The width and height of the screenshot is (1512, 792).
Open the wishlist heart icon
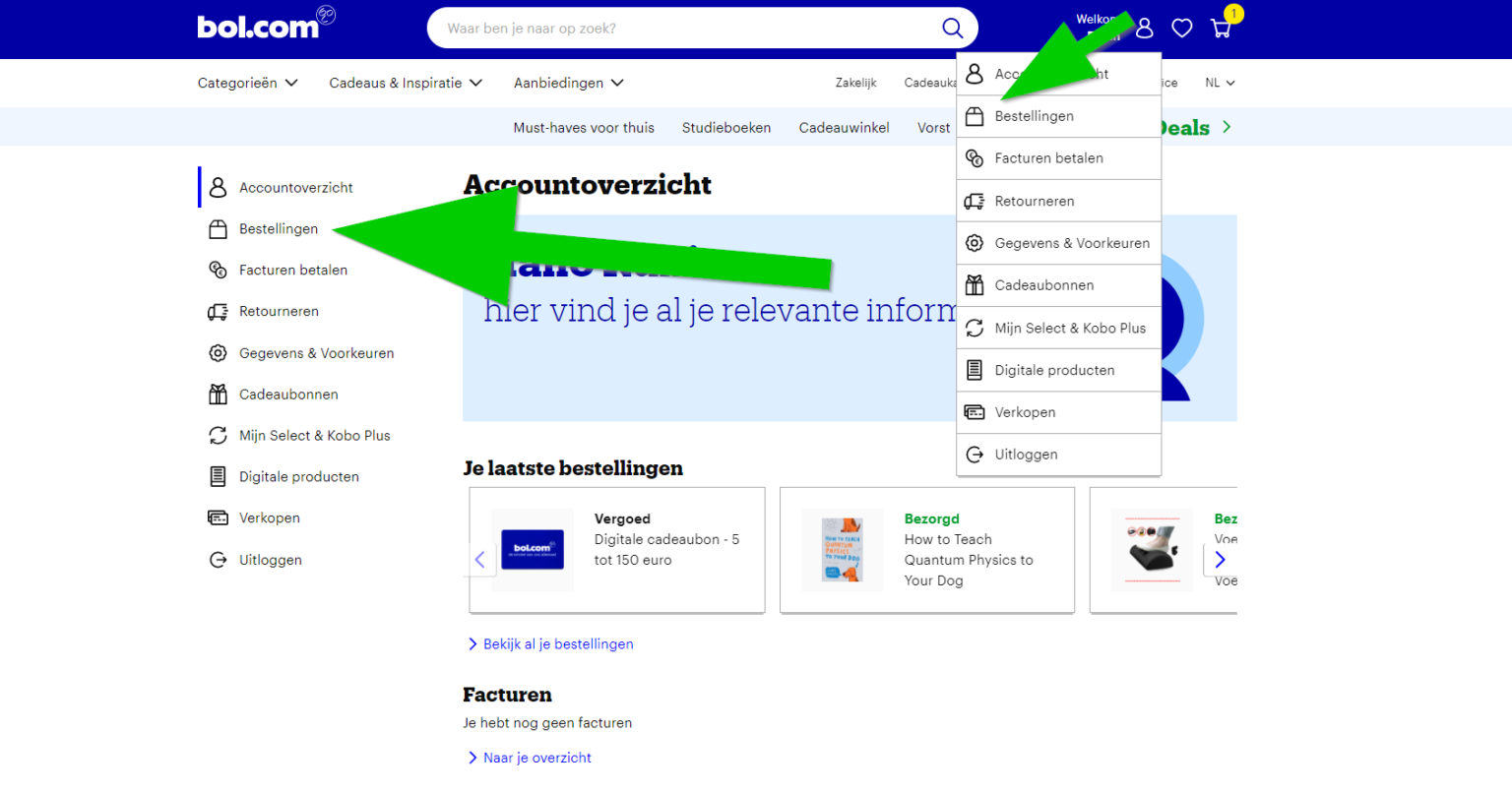[x=1182, y=29]
